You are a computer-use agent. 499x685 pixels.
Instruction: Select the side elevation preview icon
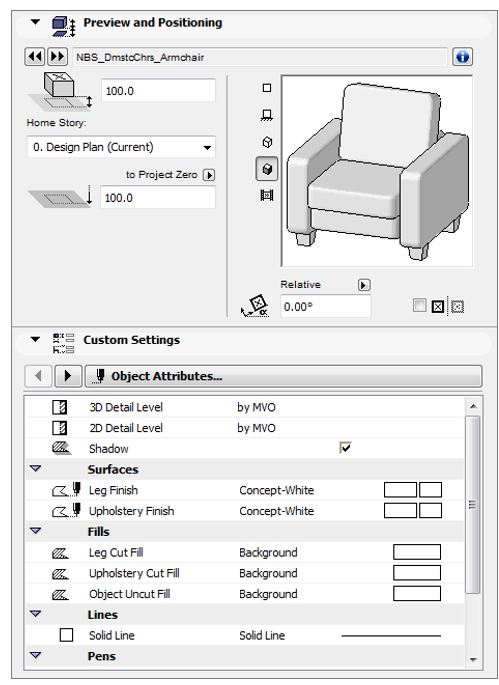click(x=267, y=115)
